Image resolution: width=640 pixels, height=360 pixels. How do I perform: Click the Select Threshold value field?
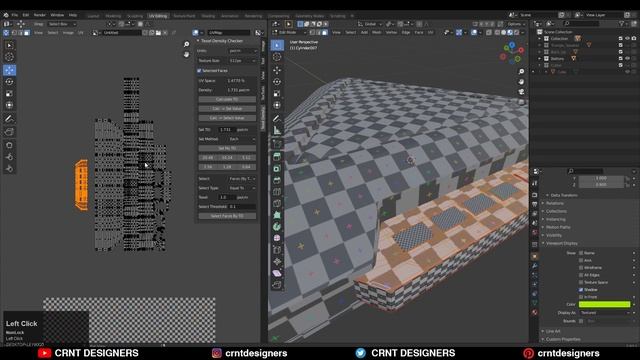tap(242, 207)
